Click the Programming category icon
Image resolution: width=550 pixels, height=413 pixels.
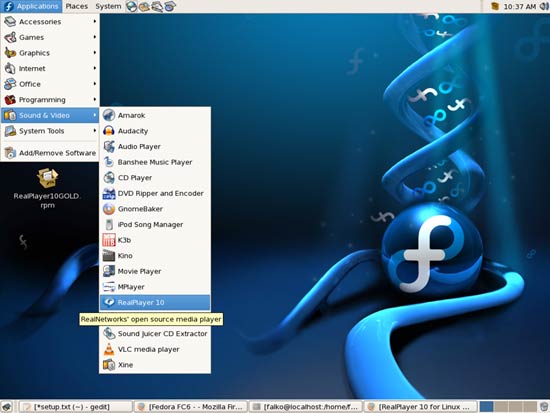coord(10,100)
